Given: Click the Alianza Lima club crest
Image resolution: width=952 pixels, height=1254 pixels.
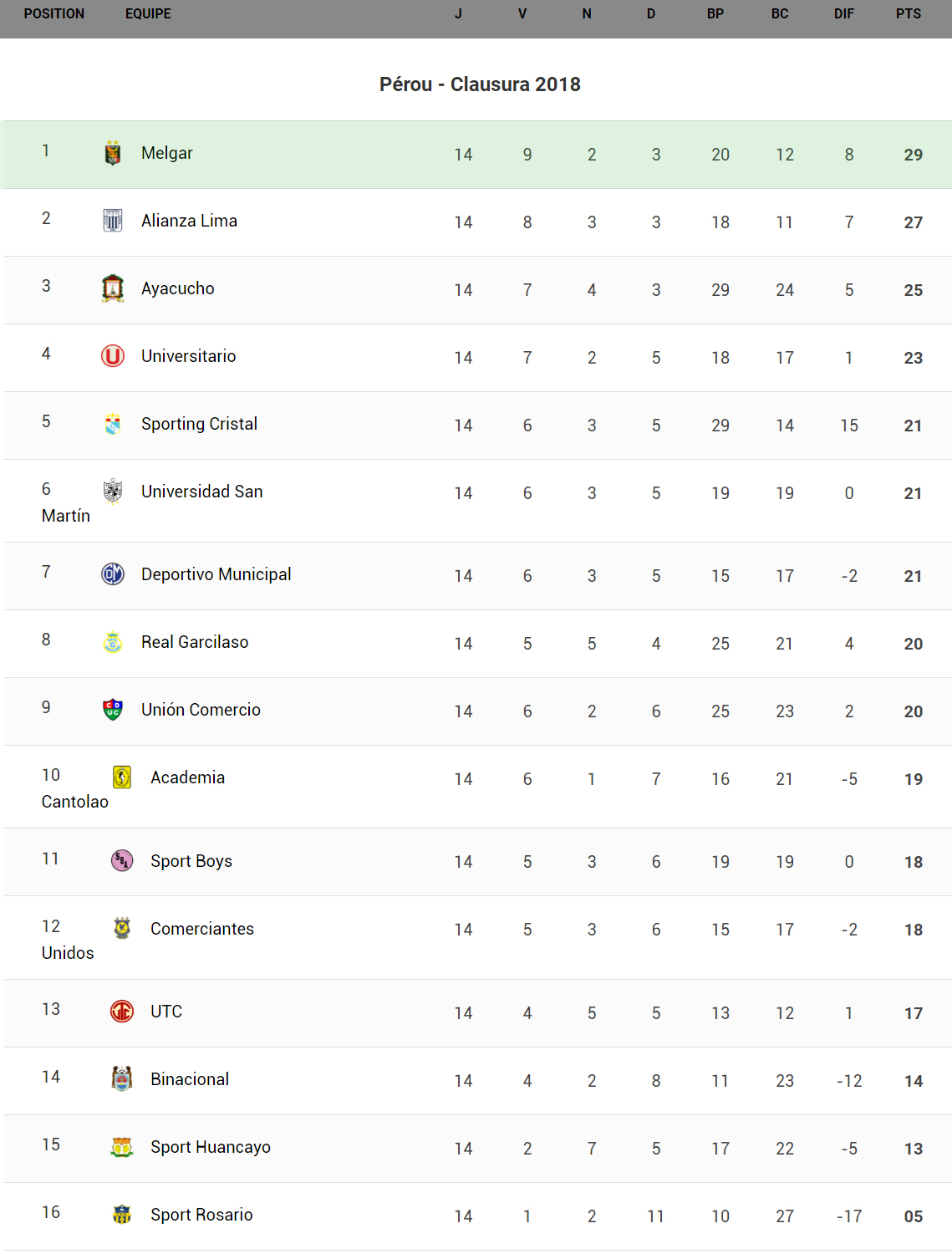Looking at the screenshot, I should [x=113, y=221].
